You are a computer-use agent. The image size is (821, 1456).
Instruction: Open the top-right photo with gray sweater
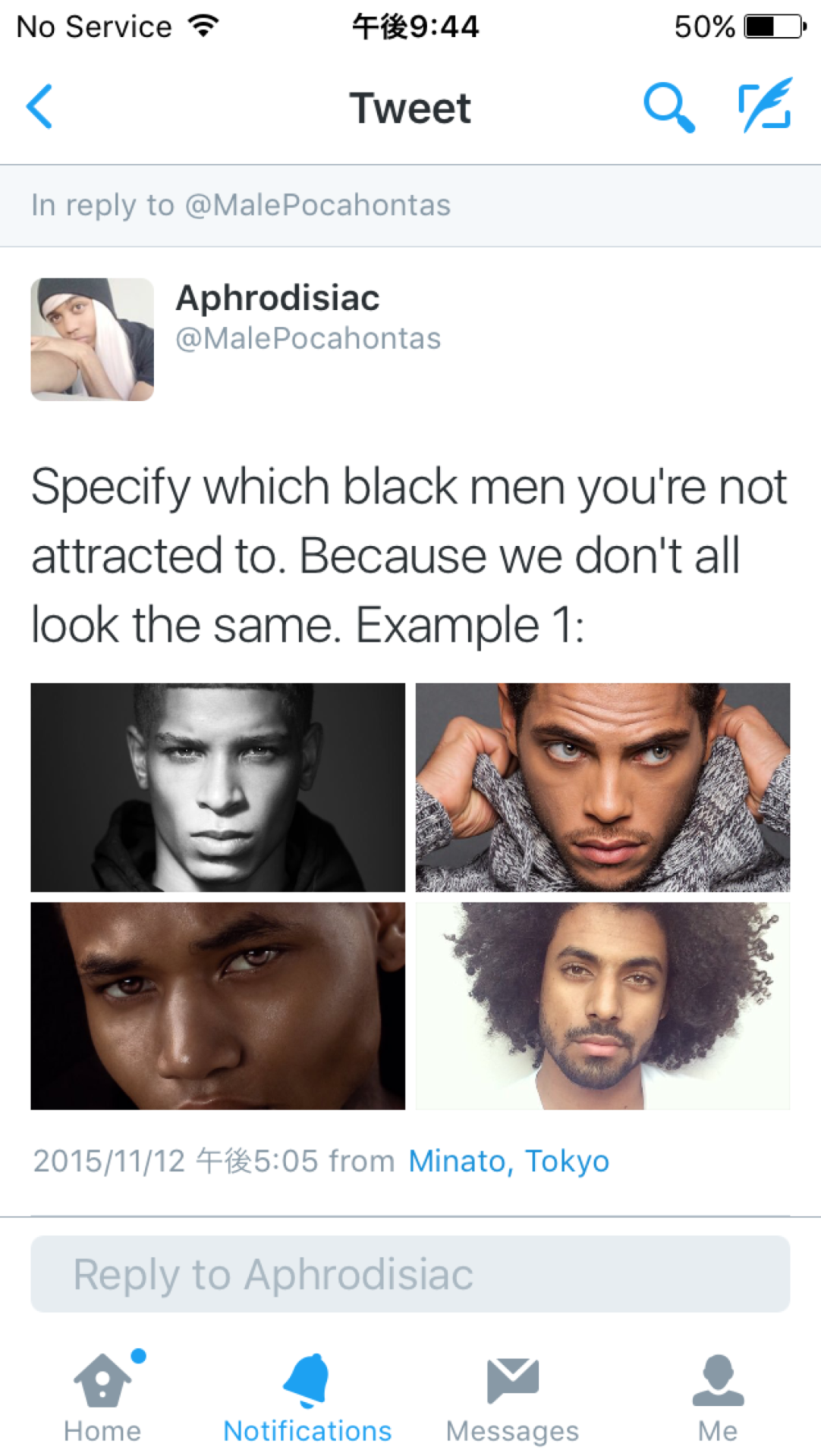[x=602, y=787]
